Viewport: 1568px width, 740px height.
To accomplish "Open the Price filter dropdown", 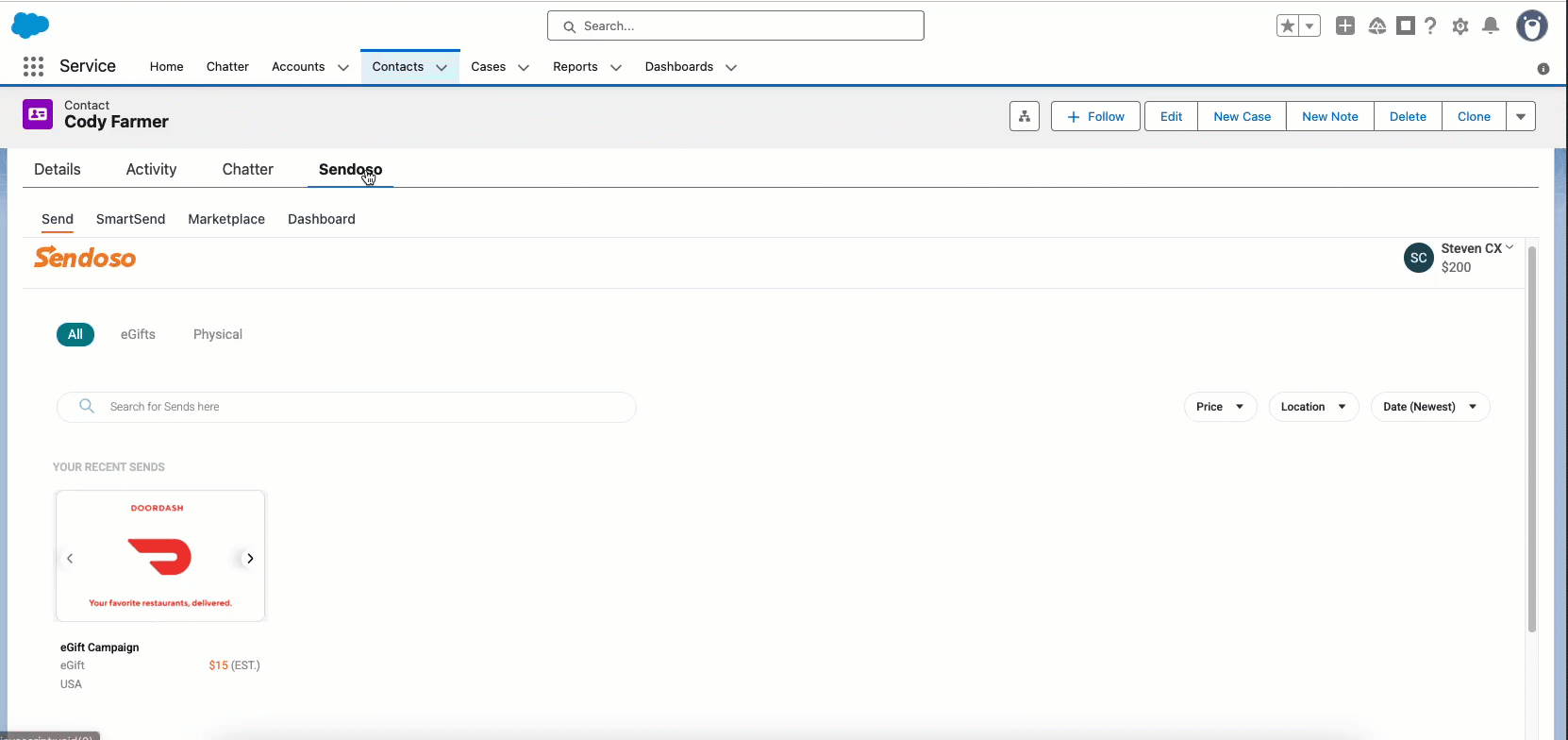I will 1220,407.
